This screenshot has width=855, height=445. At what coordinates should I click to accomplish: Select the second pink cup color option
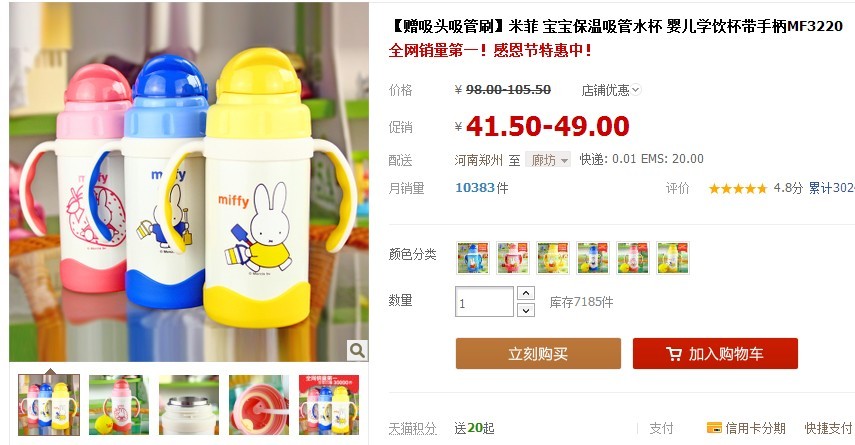pos(513,258)
